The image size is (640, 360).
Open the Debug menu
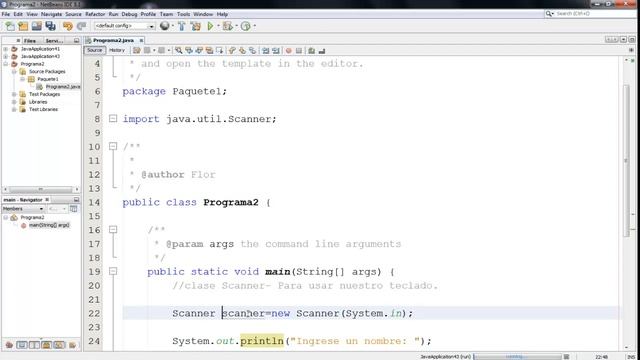coord(129,14)
